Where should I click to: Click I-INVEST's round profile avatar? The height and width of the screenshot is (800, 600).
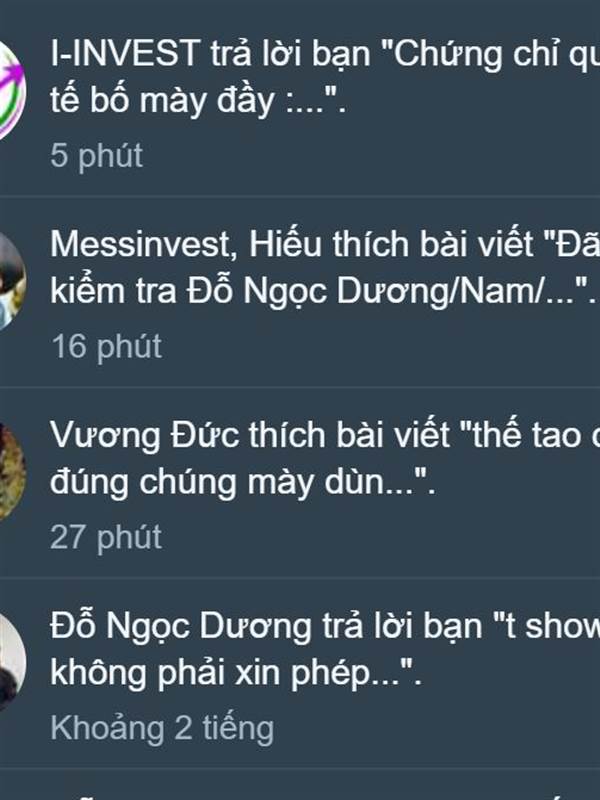pyautogui.click(x=10, y=90)
